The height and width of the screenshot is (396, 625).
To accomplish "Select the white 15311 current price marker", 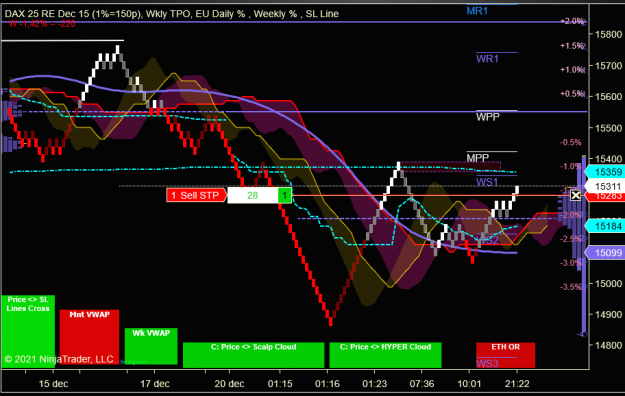I will 605,186.
